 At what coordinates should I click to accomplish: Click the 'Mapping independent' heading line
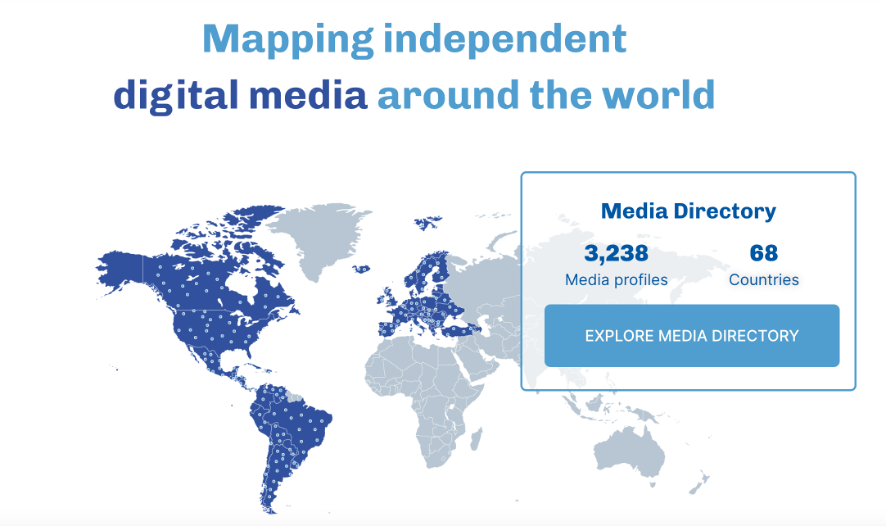coord(414,40)
